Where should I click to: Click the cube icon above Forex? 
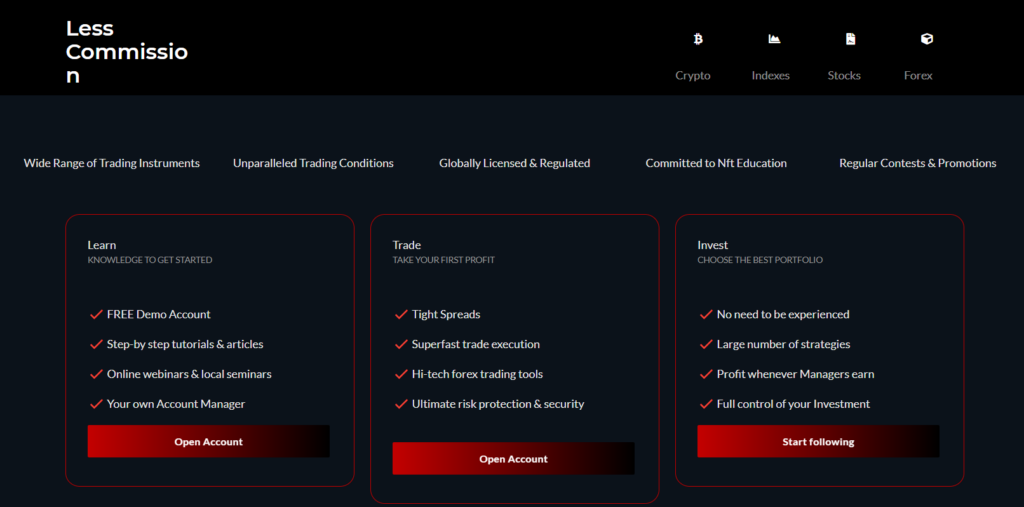pyautogui.click(x=926, y=39)
